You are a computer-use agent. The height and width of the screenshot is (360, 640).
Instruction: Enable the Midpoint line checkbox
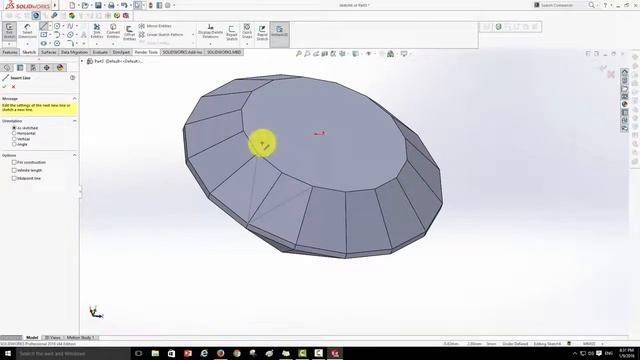tap(14, 178)
